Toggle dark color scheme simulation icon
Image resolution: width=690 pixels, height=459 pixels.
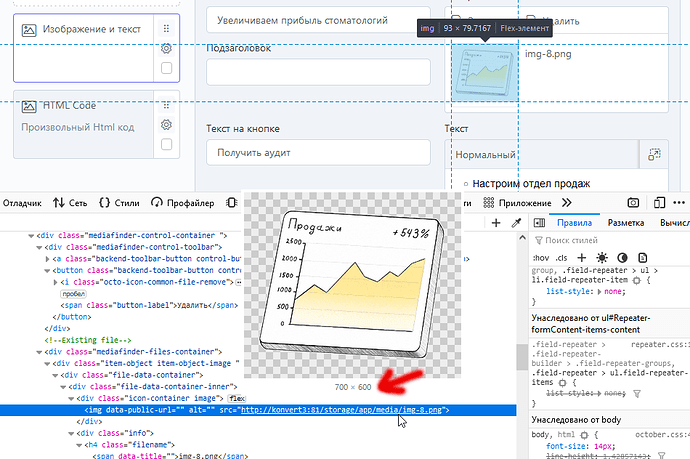622,258
